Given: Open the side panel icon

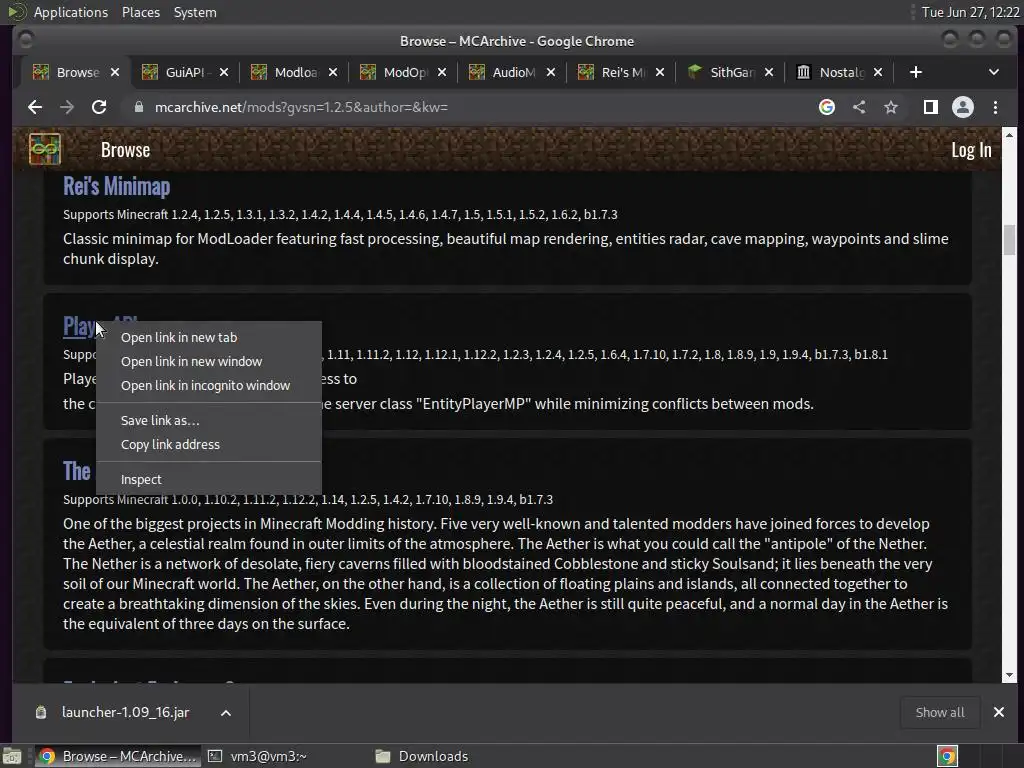Looking at the screenshot, I should 931,107.
